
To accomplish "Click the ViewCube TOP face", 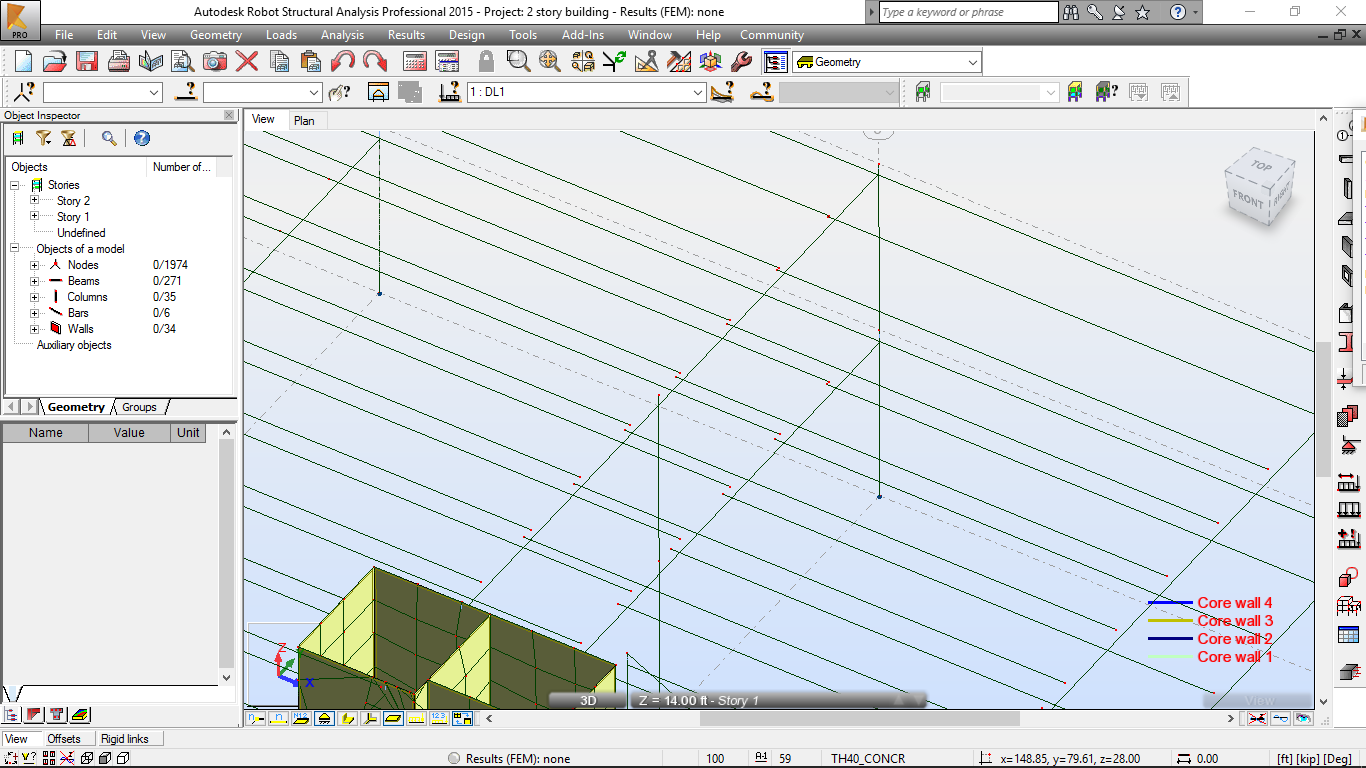I will pos(1261,167).
